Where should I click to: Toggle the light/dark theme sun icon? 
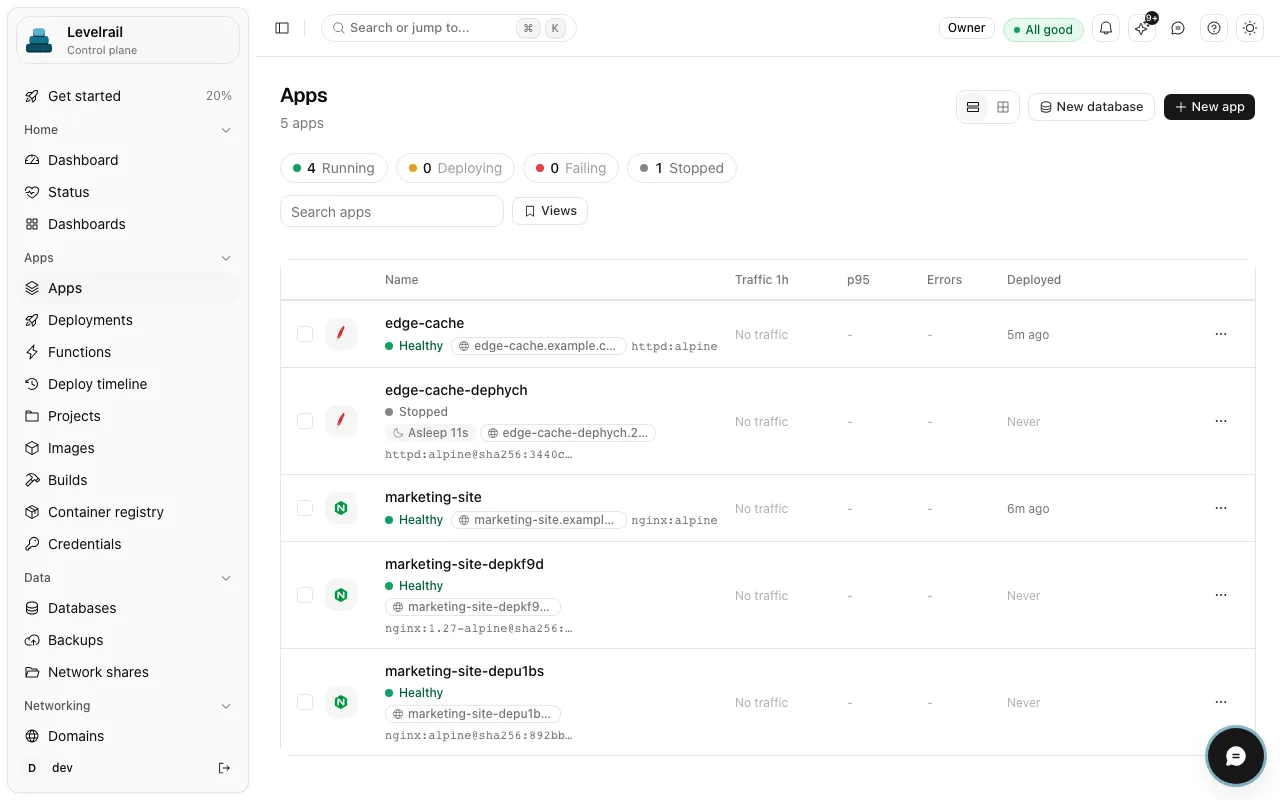tap(1250, 28)
